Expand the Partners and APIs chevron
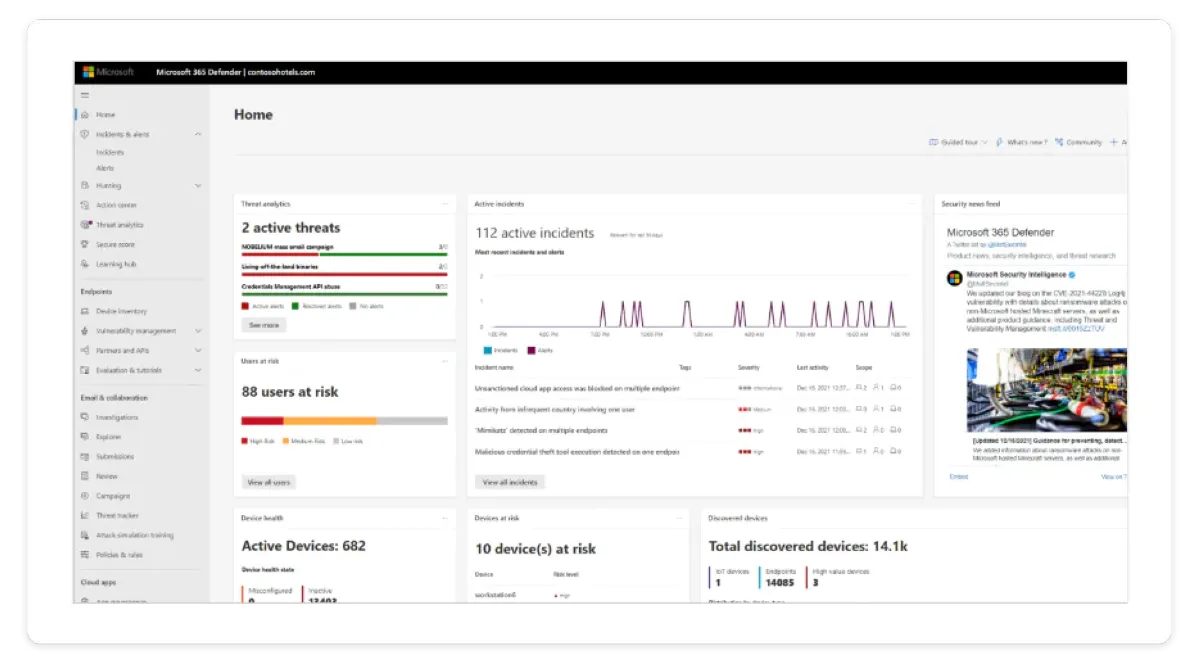This screenshot has height=665, width=1200. [x=197, y=351]
